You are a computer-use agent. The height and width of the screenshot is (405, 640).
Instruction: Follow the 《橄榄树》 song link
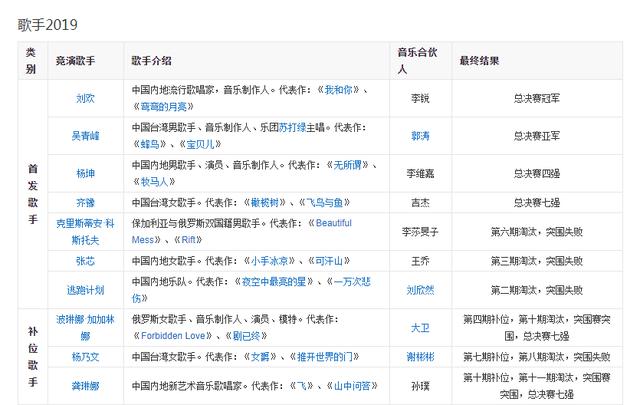point(264,202)
